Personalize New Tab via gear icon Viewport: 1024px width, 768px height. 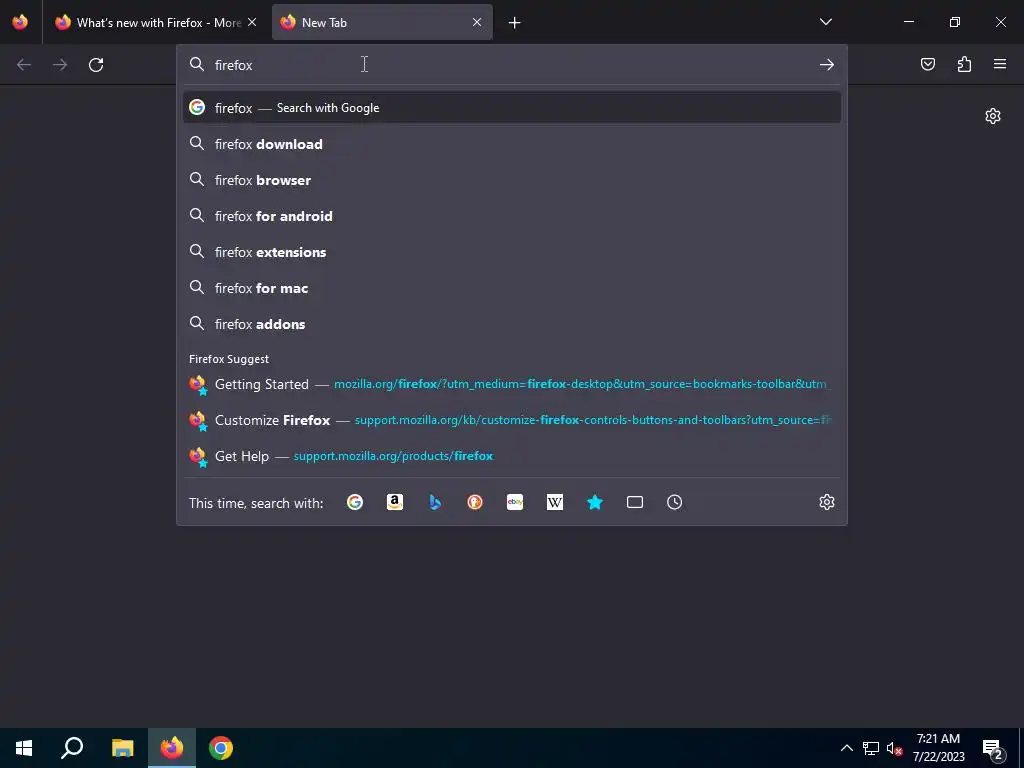(993, 116)
